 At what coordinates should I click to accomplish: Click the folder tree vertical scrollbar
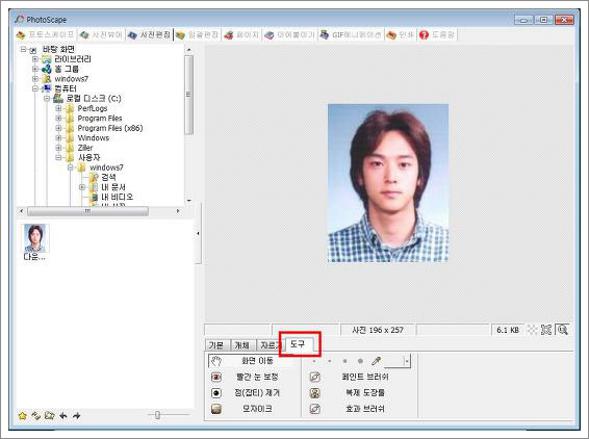[x=189, y=95]
